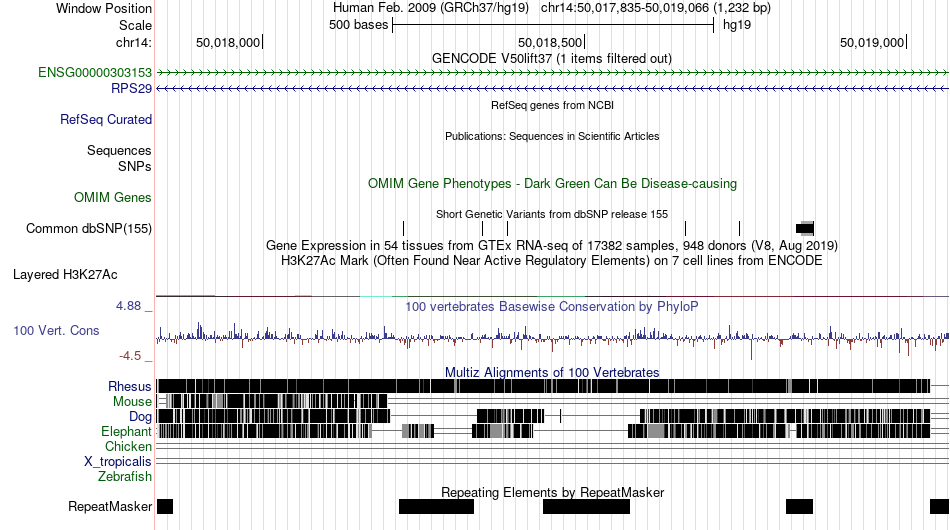Open the RefSeq Curated track label
Image resolution: width=950 pixels, height=530 pixels.
click(x=106, y=119)
